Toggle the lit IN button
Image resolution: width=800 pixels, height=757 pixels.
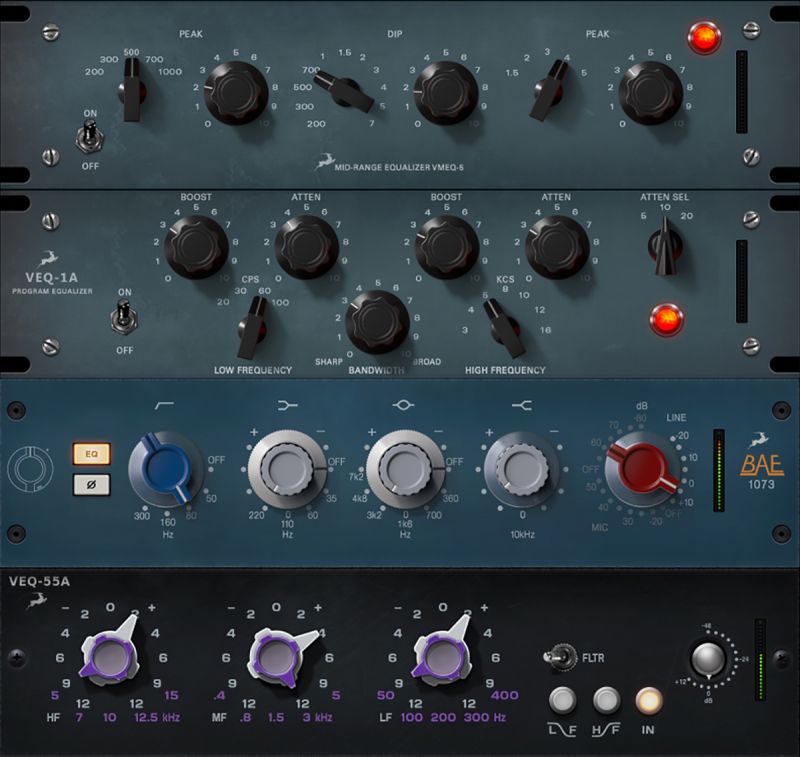tap(649, 700)
